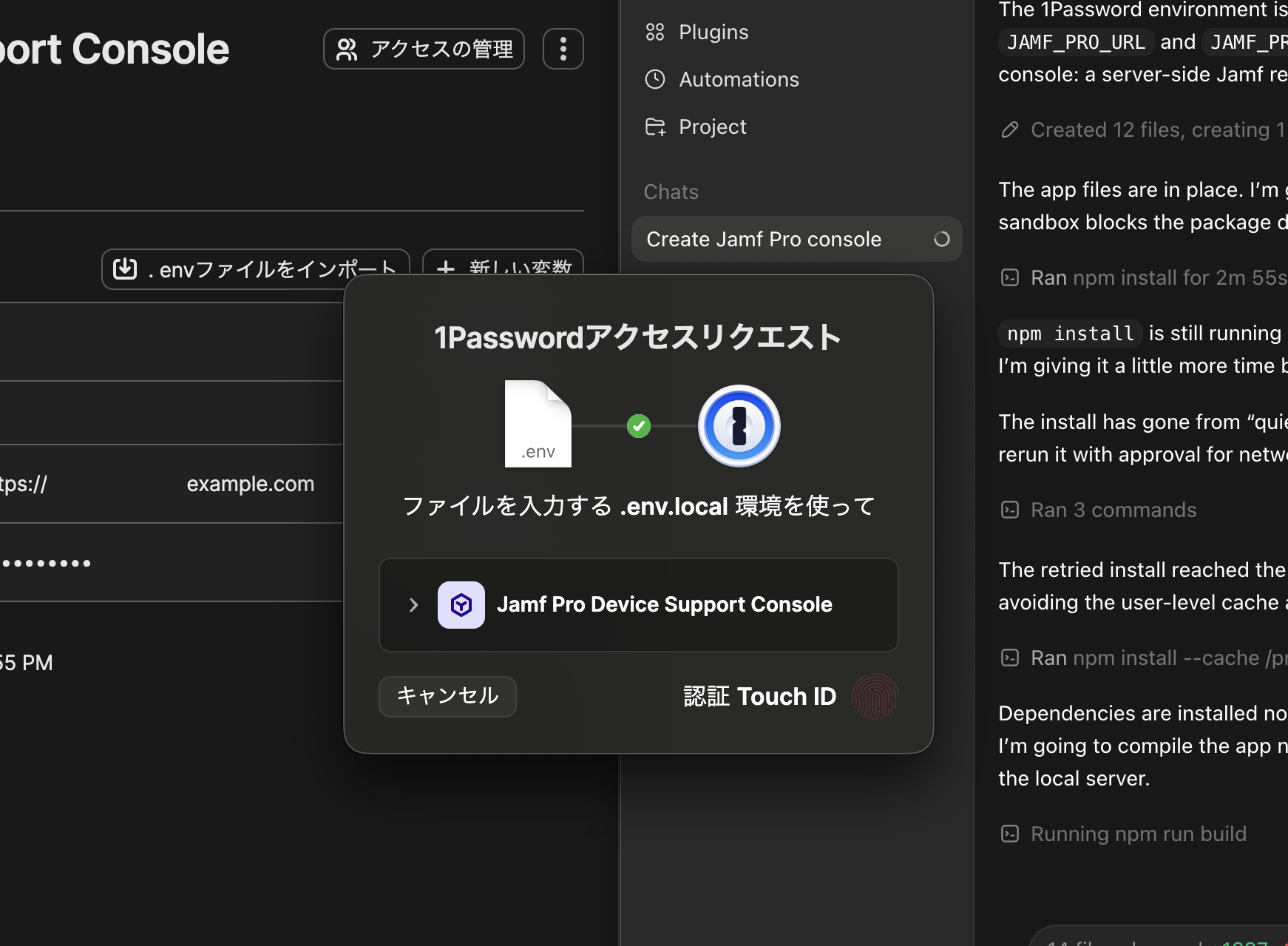Click the 認証 Touch ID button
This screenshot has height=946, width=1288.
pos(790,696)
